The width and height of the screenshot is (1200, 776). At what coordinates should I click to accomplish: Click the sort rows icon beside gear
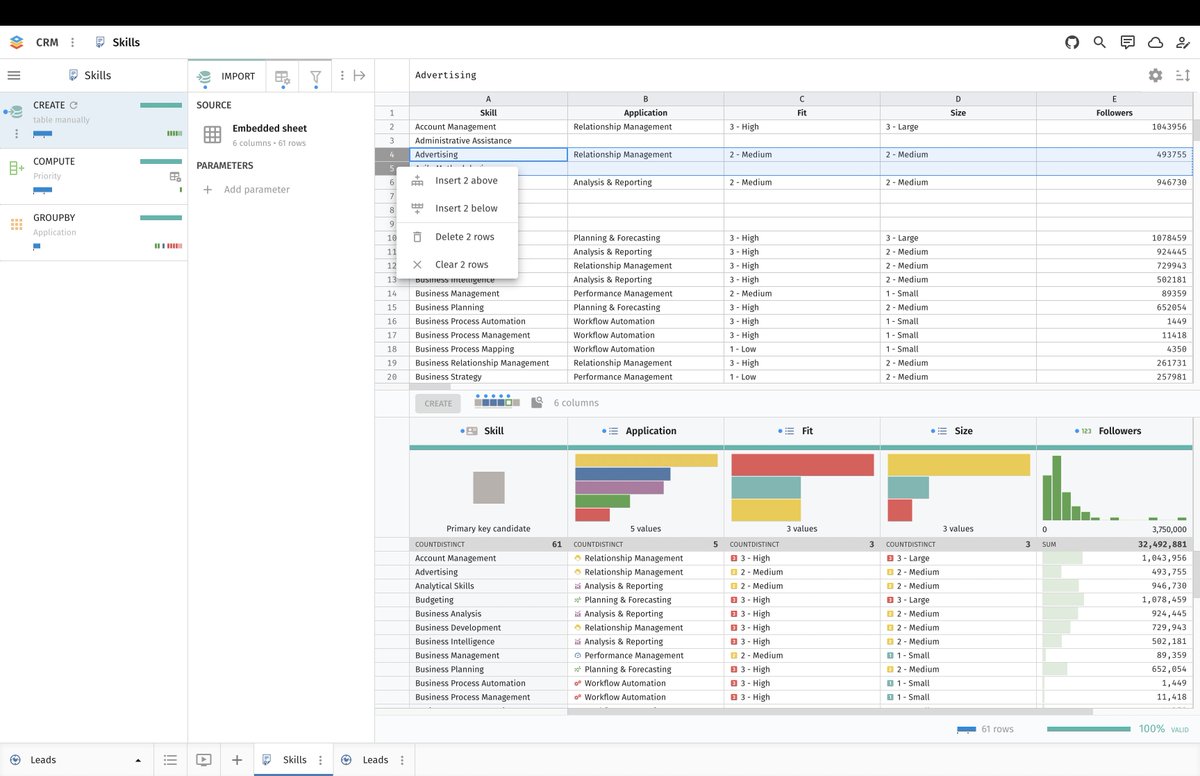[x=1183, y=75]
